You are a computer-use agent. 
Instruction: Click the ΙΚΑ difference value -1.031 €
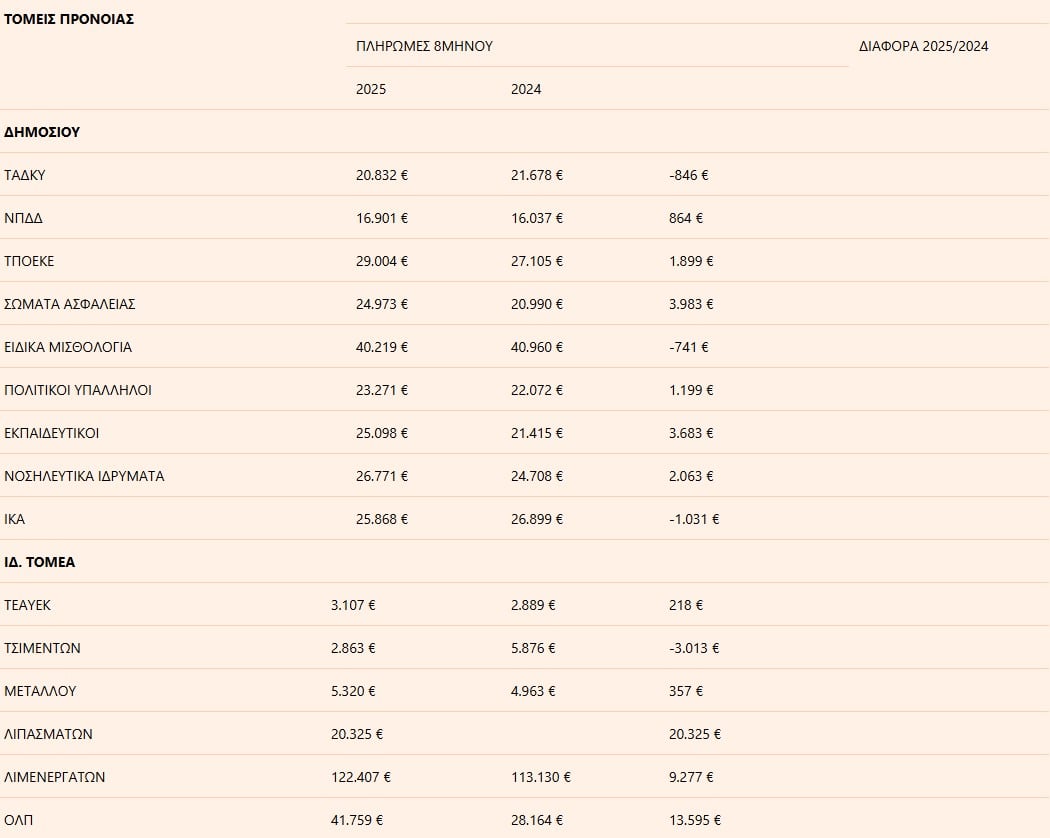(x=694, y=519)
